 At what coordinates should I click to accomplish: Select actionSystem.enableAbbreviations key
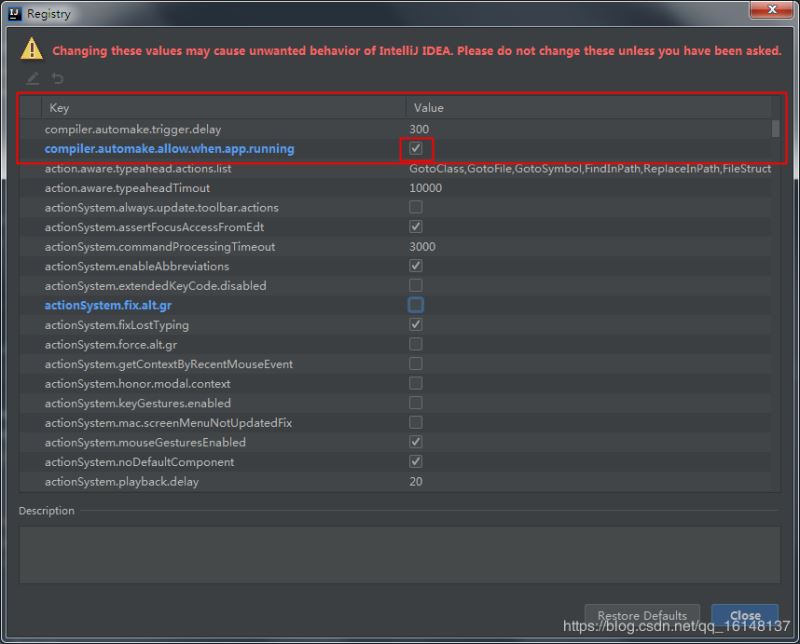pyautogui.click(x=137, y=266)
